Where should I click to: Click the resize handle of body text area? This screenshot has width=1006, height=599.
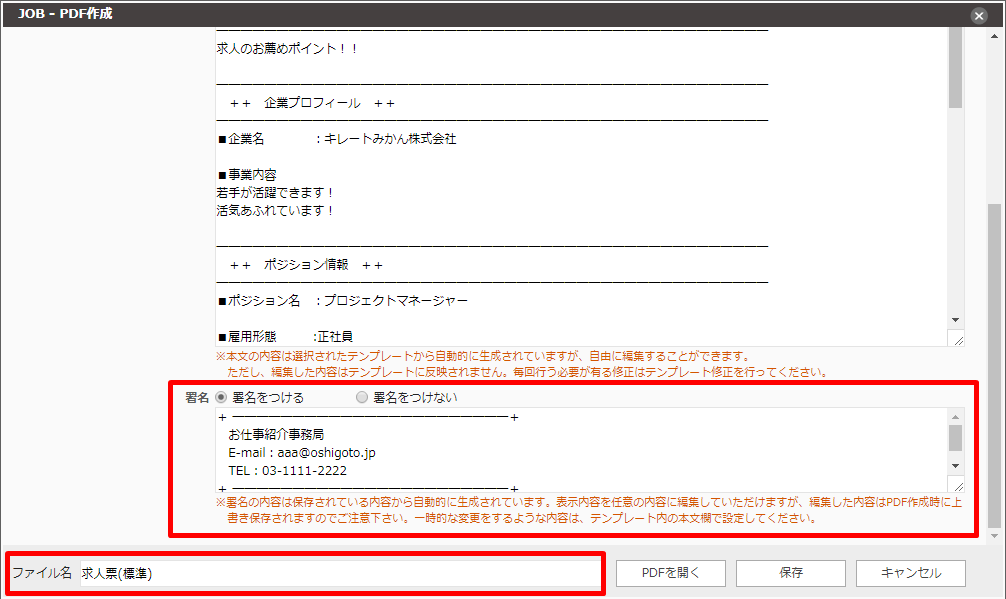click(958, 340)
